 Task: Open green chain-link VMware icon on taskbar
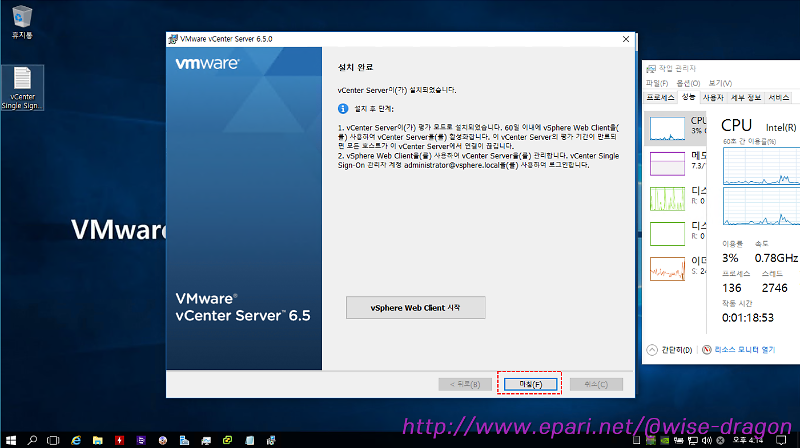[228, 440]
